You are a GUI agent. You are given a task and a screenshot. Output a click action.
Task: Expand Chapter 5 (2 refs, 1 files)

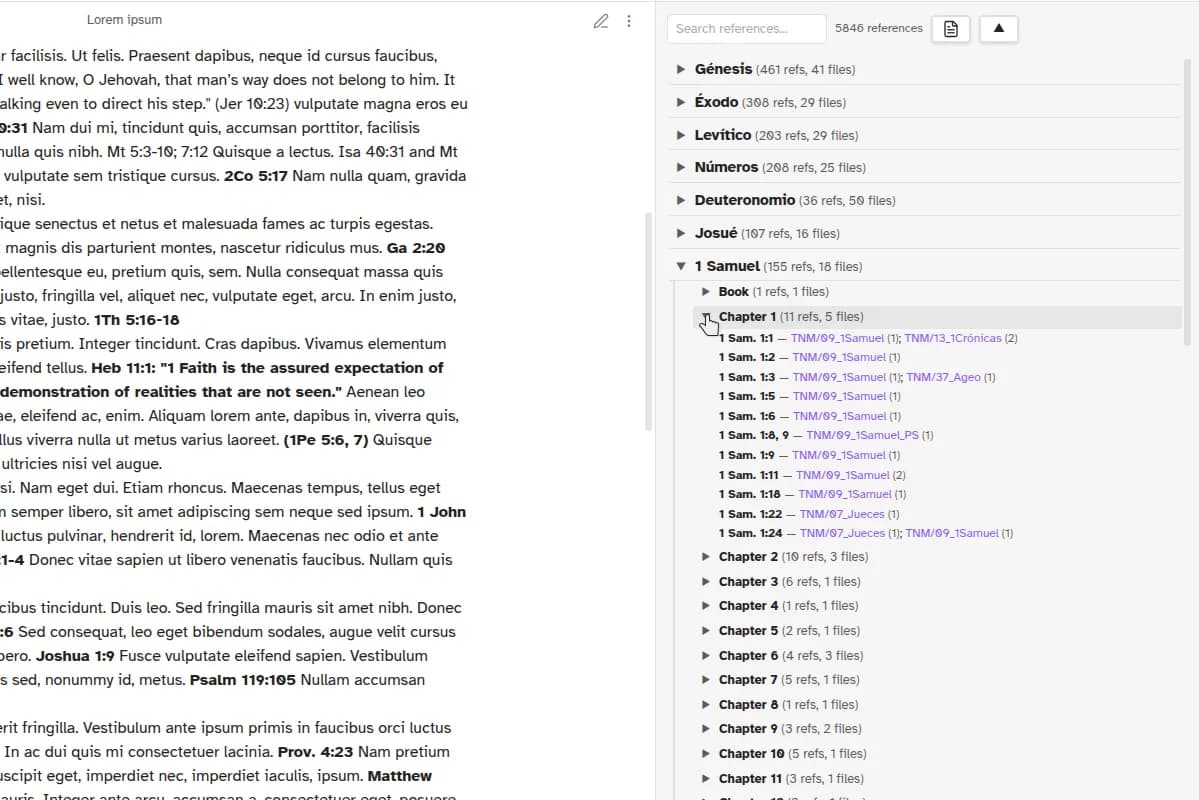point(706,631)
